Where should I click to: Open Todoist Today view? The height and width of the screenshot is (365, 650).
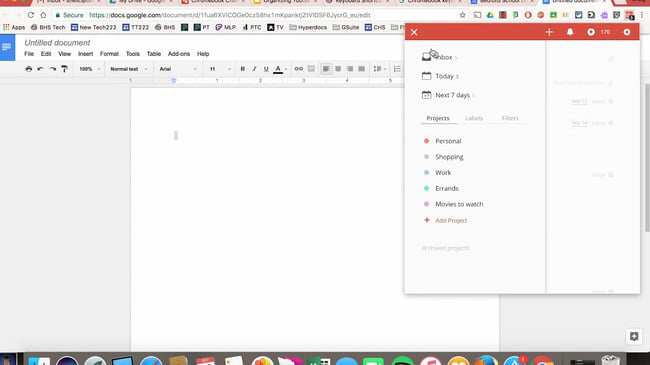tap(440, 76)
